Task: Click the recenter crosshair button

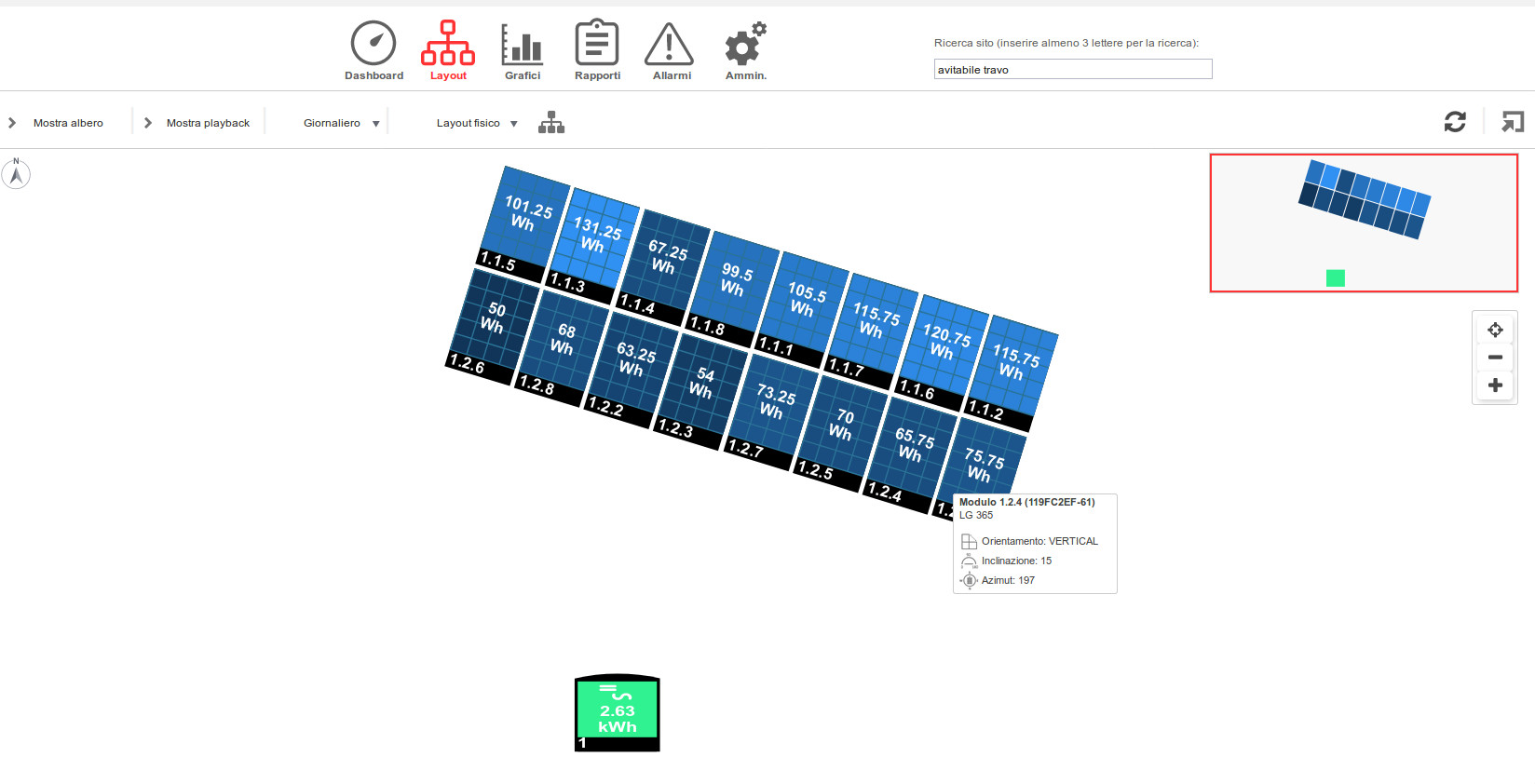Action: (x=1495, y=330)
